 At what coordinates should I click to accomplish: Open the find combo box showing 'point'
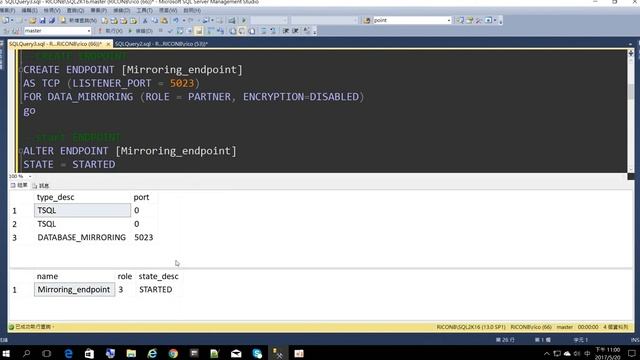coord(411,20)
